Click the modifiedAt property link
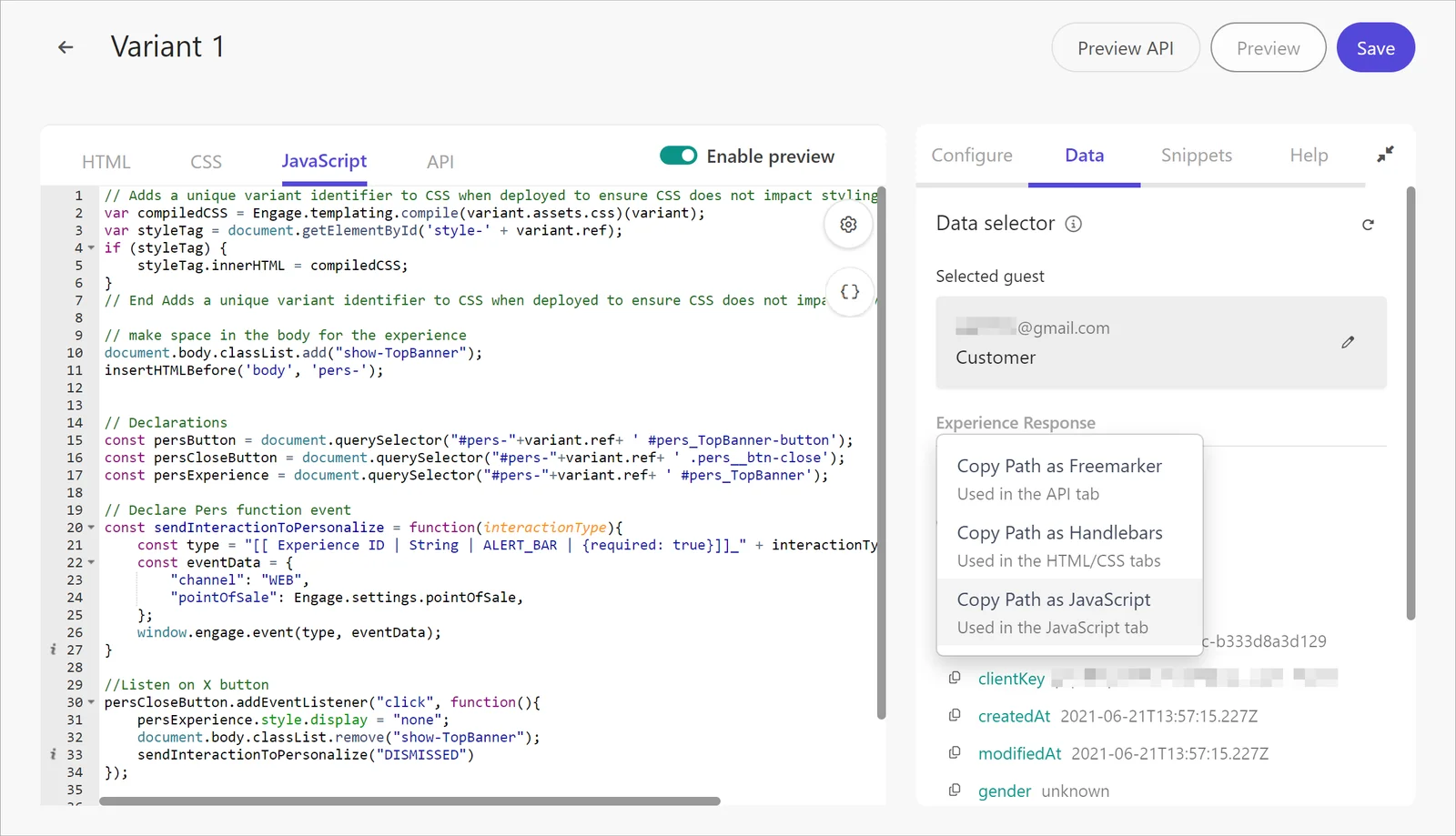 click(x=1020, y=753)
